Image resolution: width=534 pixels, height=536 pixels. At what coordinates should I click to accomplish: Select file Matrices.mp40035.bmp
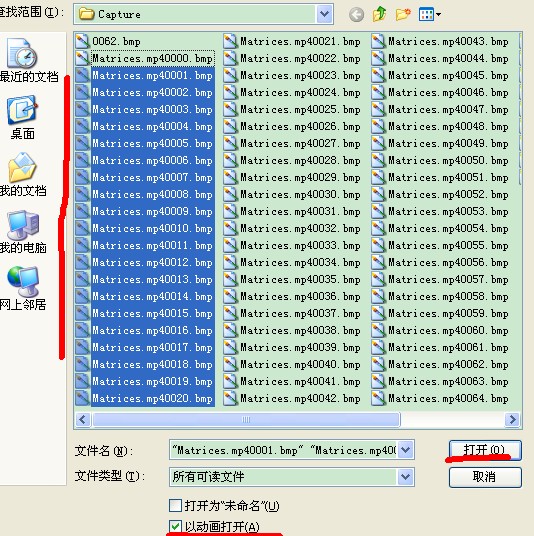pyautogui.click(x=300, y=279)
